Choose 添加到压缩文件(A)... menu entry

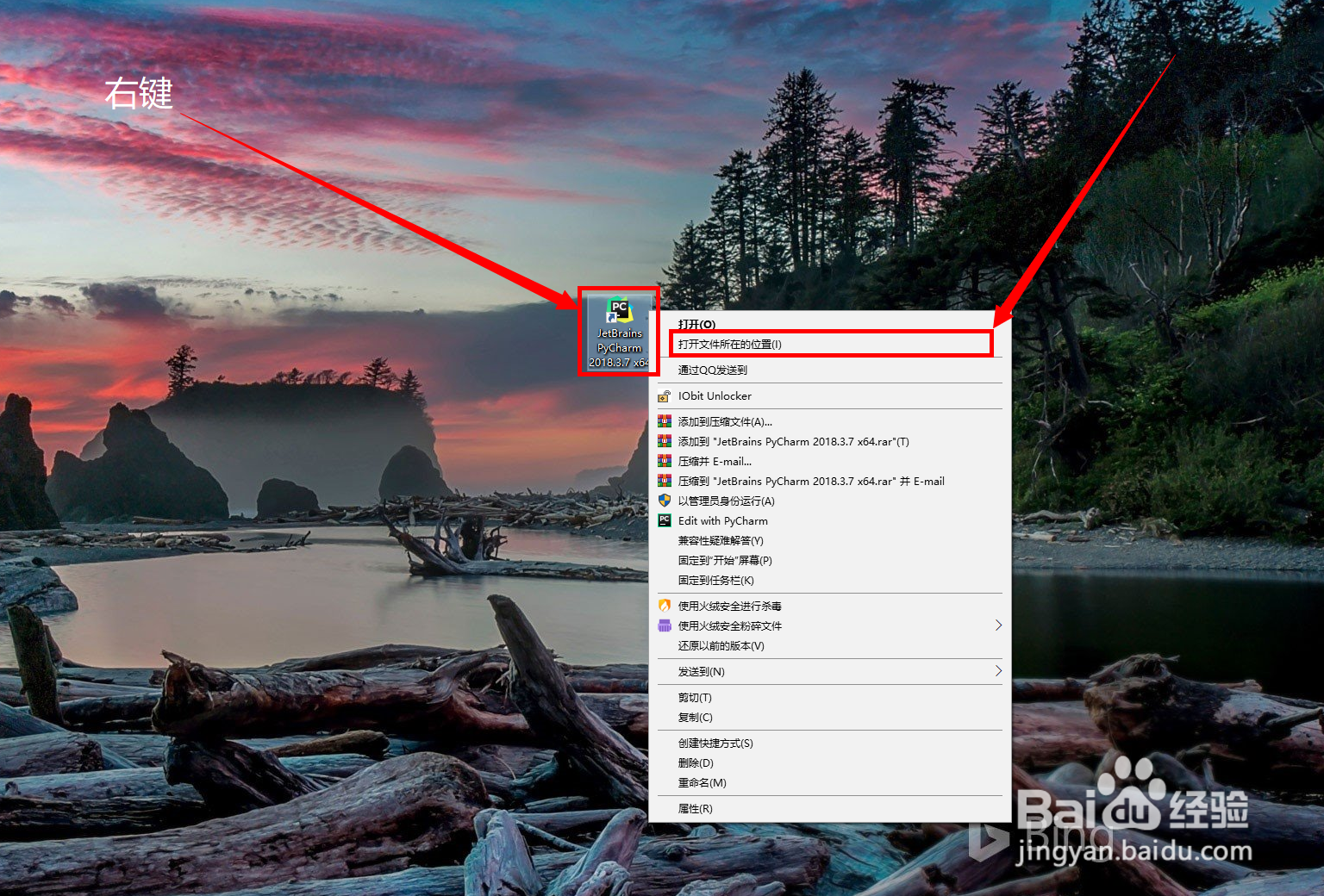pyautogui.click(x=829, y=421)
